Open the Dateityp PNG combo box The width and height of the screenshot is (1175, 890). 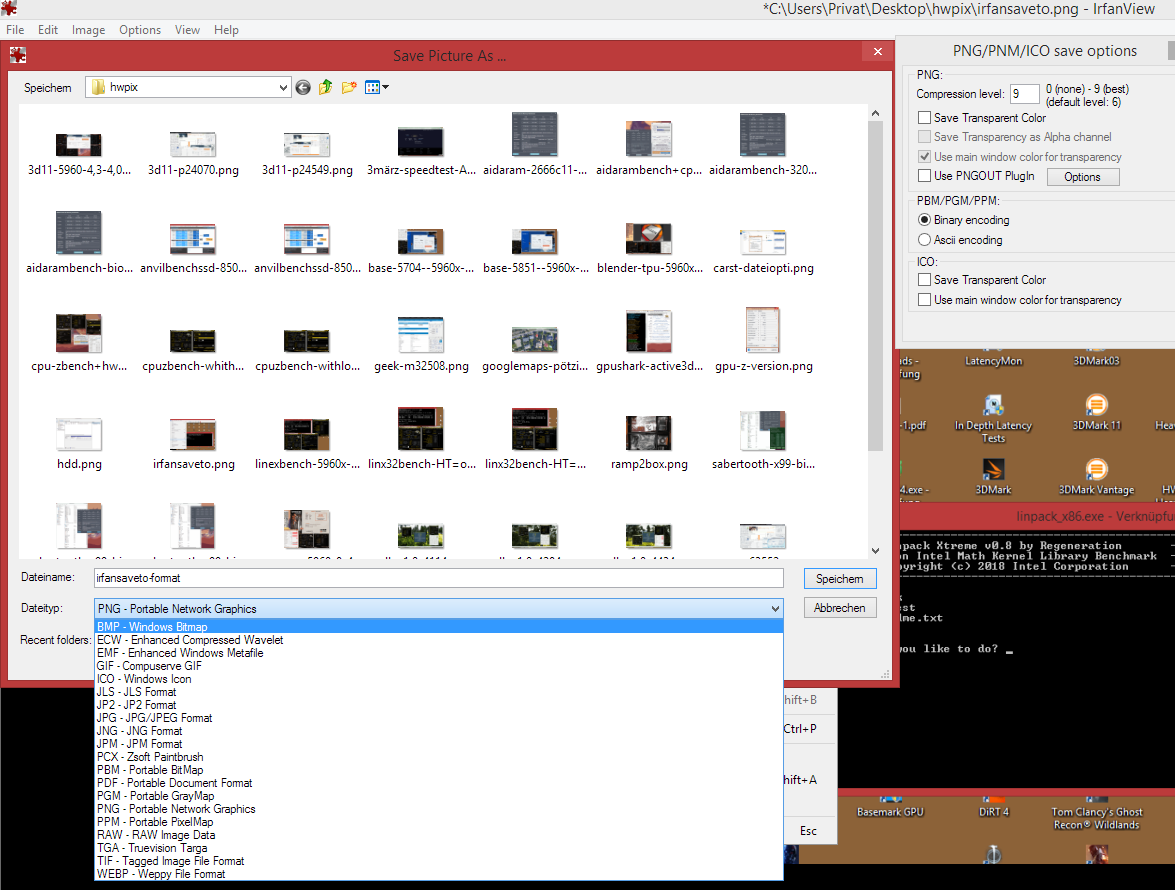[439, 608]
